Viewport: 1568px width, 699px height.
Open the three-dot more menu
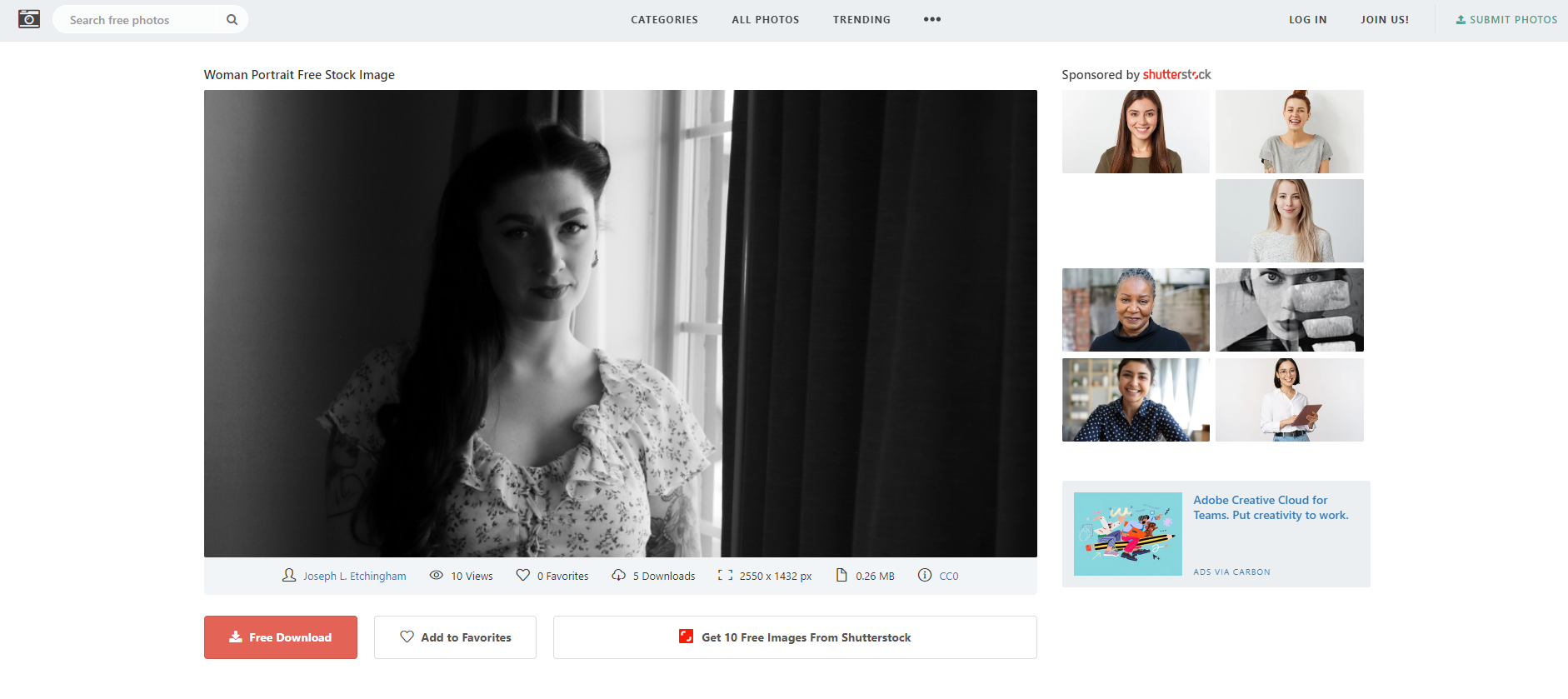click(x=932, y=19)
